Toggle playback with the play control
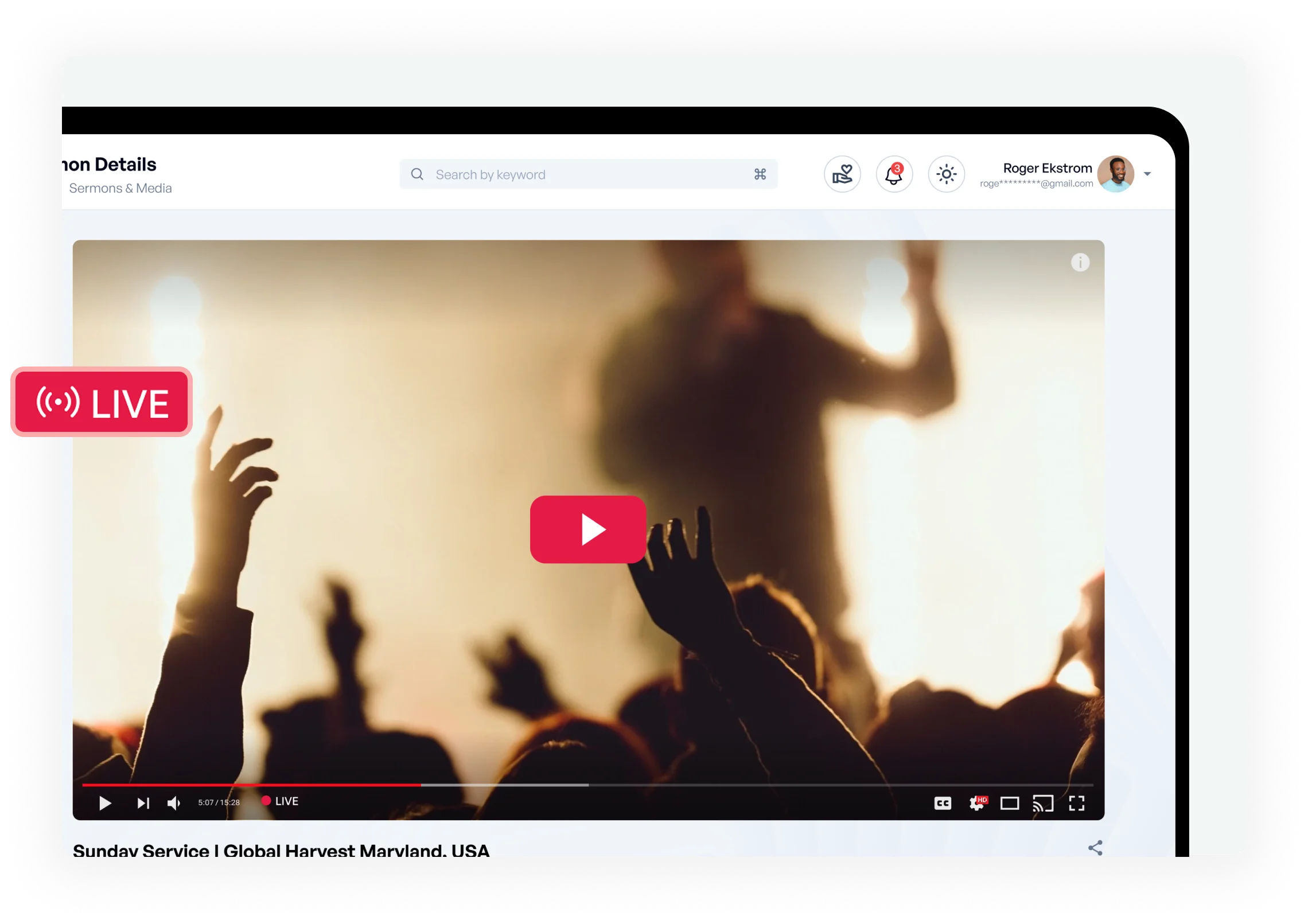 coord(105,803)
